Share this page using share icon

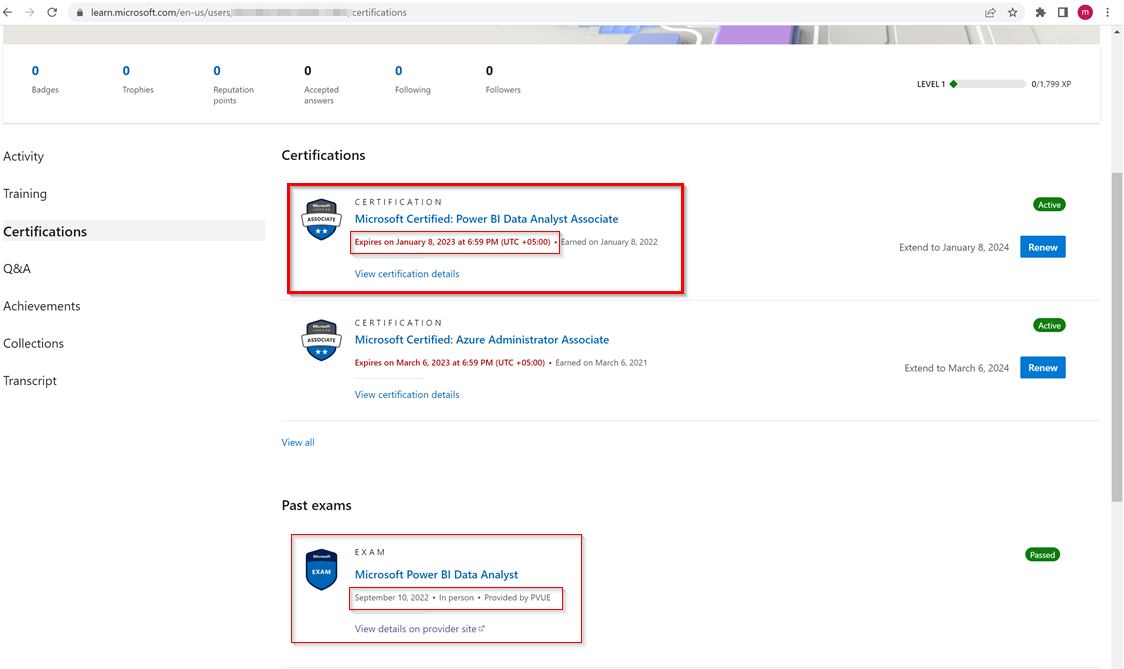tap(990, 12)
